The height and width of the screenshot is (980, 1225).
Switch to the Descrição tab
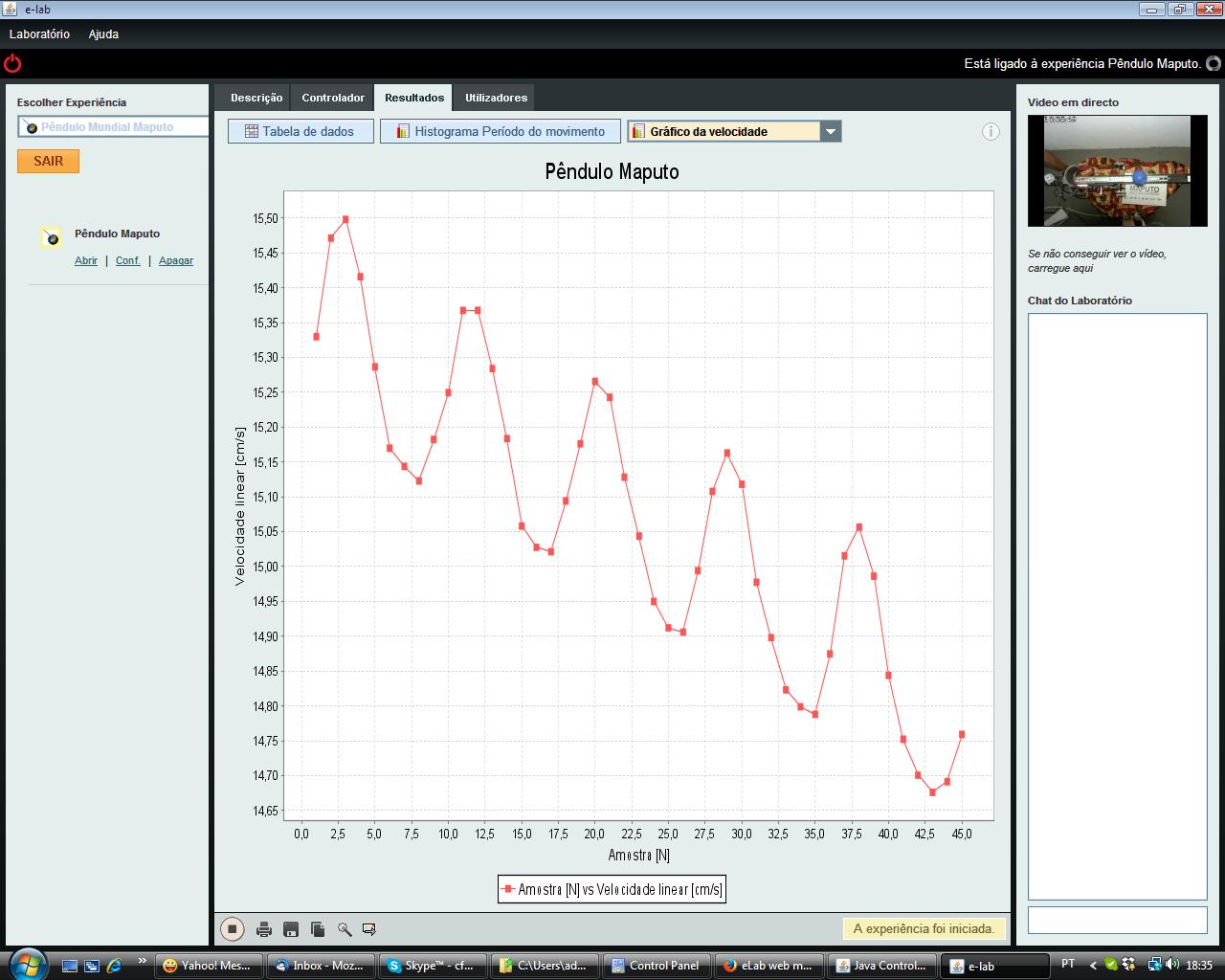click(x=256, y=98)
